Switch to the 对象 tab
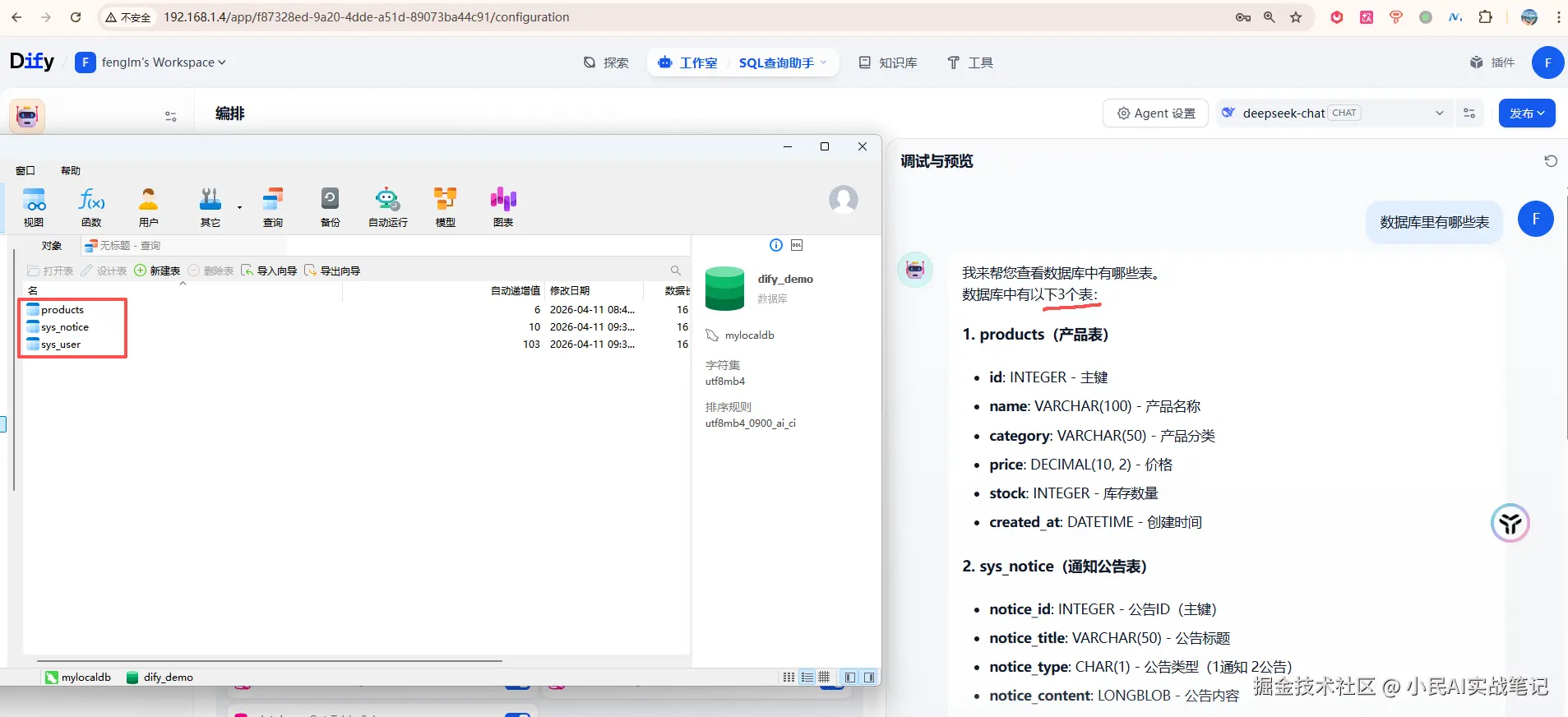The image size is (1568, 717). tap(52, 245)
